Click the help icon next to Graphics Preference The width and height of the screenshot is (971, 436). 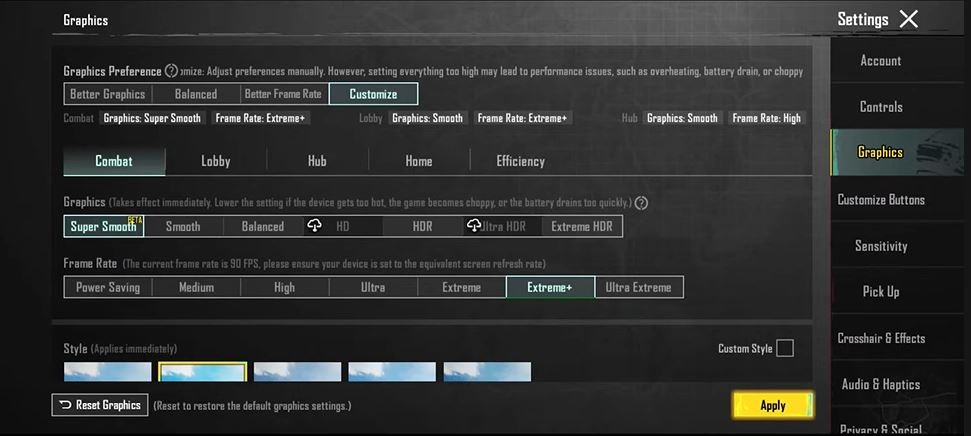171,71
